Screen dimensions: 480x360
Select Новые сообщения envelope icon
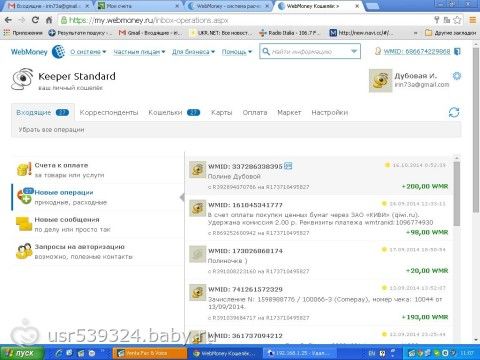(24, 224)
